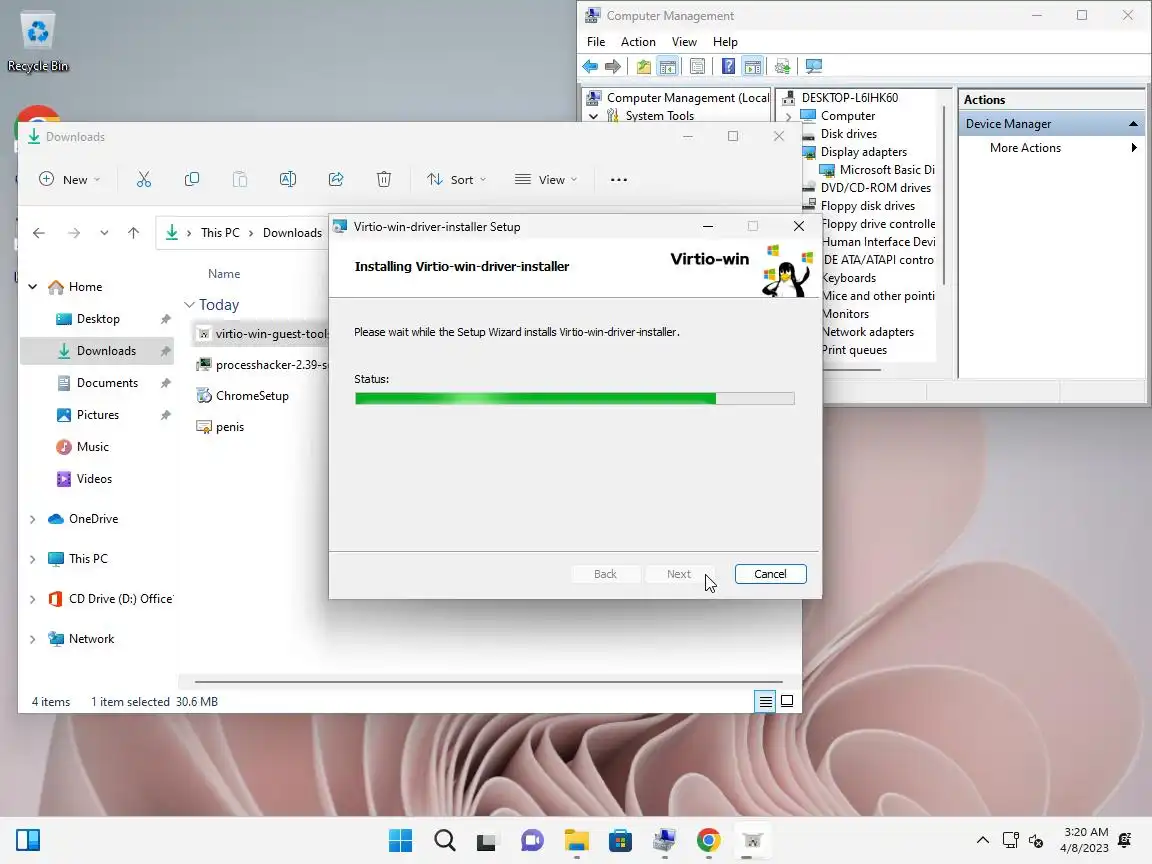
Task: Click the Up arrow in Downloads navigation
Action: [x=133, y=233]
